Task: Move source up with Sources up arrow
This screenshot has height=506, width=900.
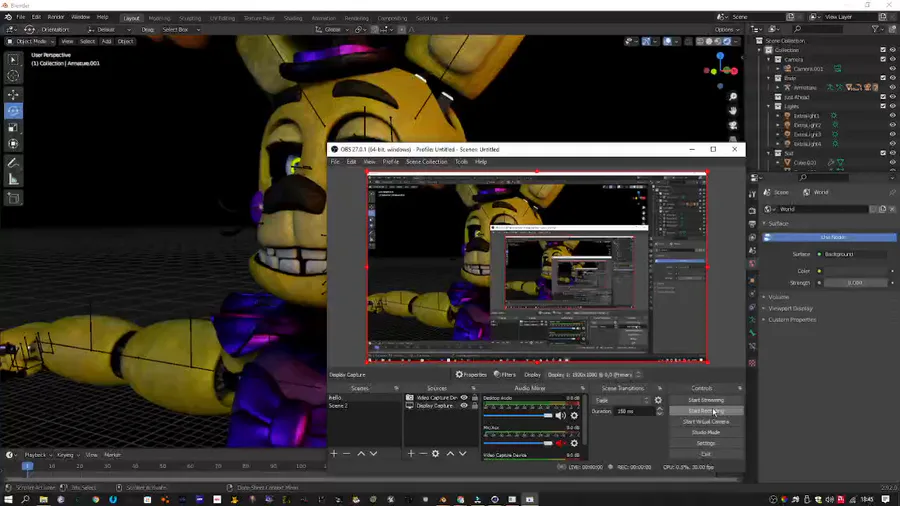Action: click(451, 453)
